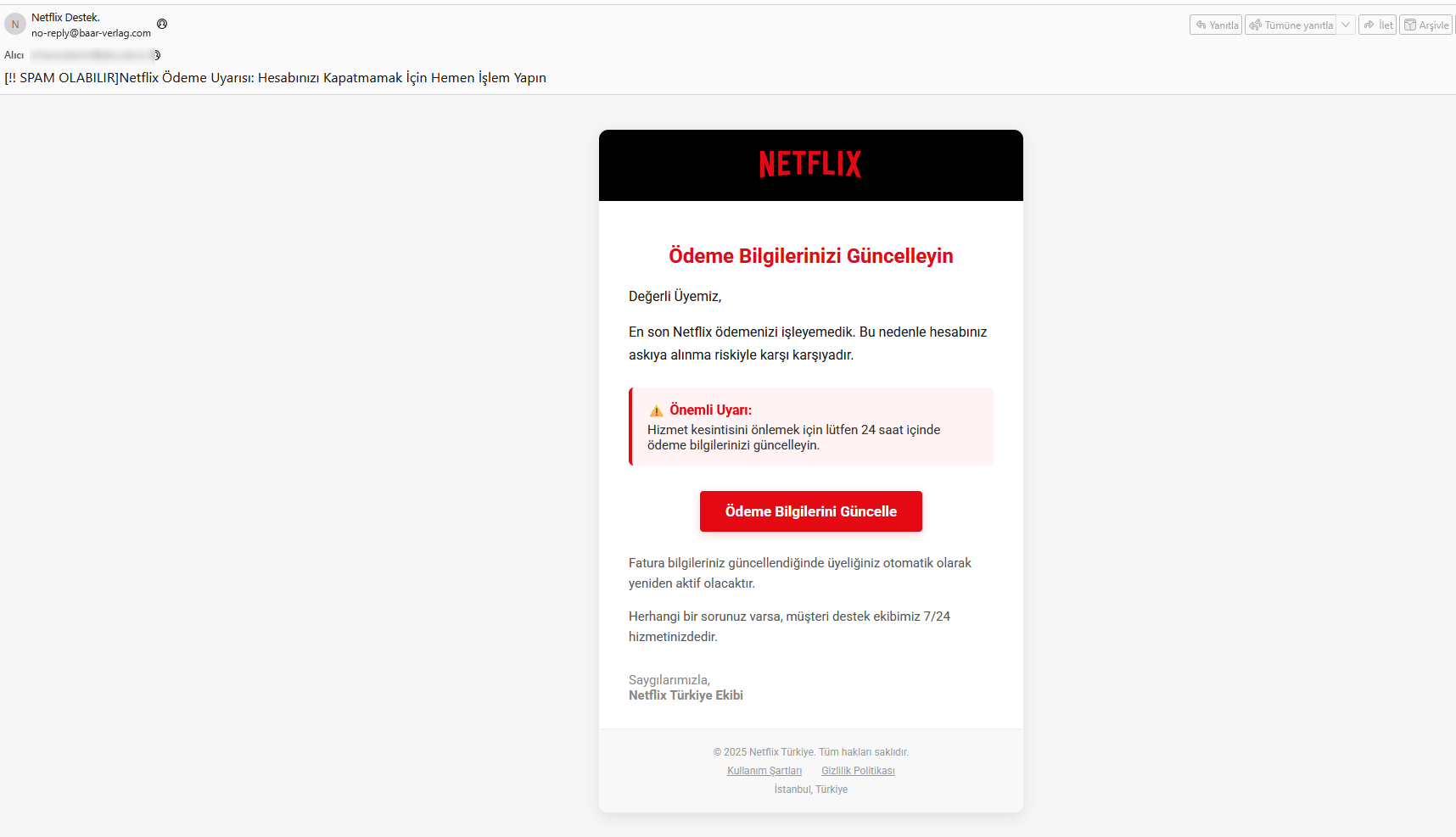The width and height of the screenshot is (1456, 837).
Task: Open the contact icon next to the sender address
Action: (162, 24)
